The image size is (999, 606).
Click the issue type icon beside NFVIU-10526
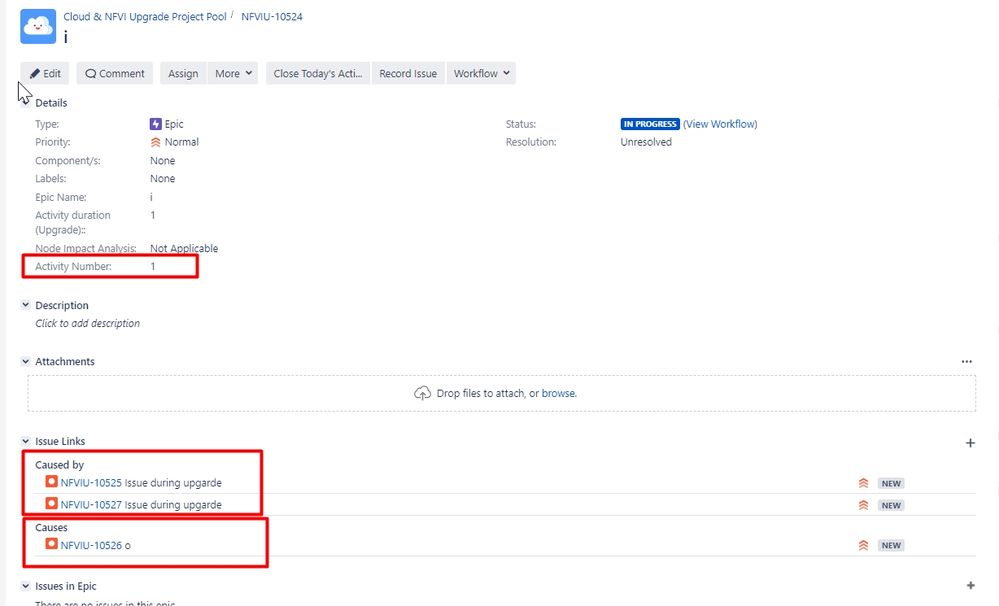pos(52,544)
